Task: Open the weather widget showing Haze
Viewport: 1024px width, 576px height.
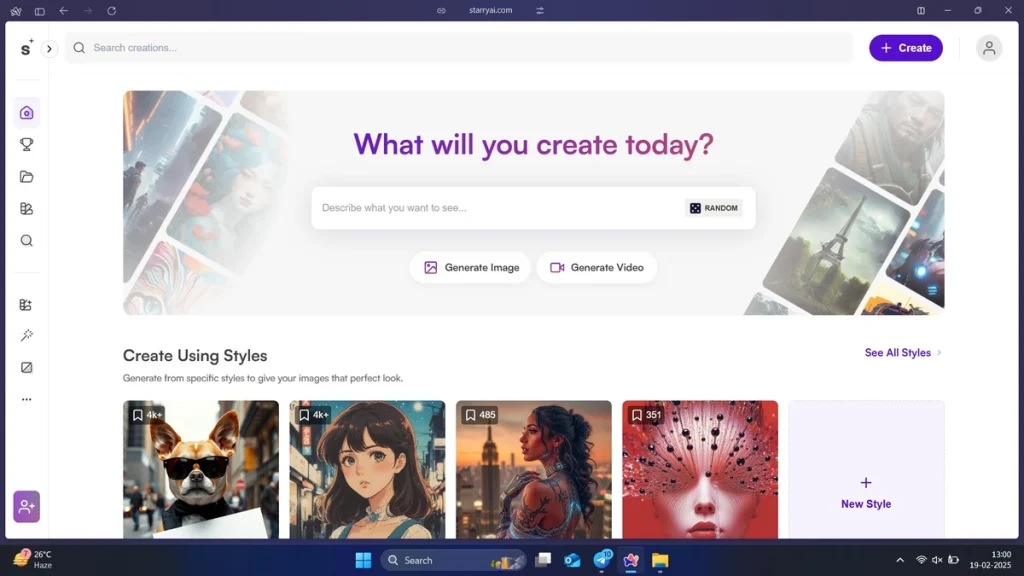Action: 33,560
